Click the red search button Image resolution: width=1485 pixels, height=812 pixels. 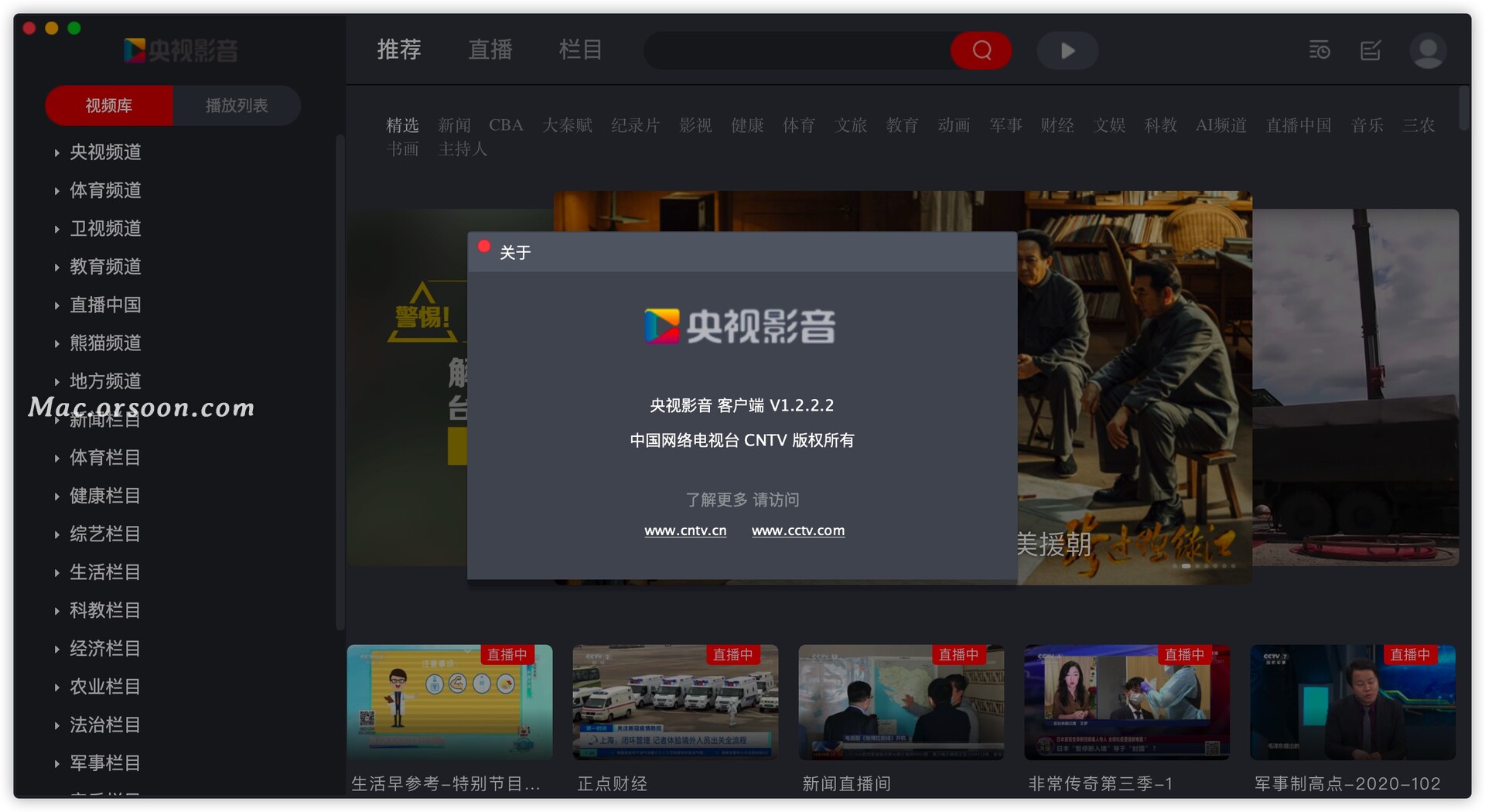981,50
